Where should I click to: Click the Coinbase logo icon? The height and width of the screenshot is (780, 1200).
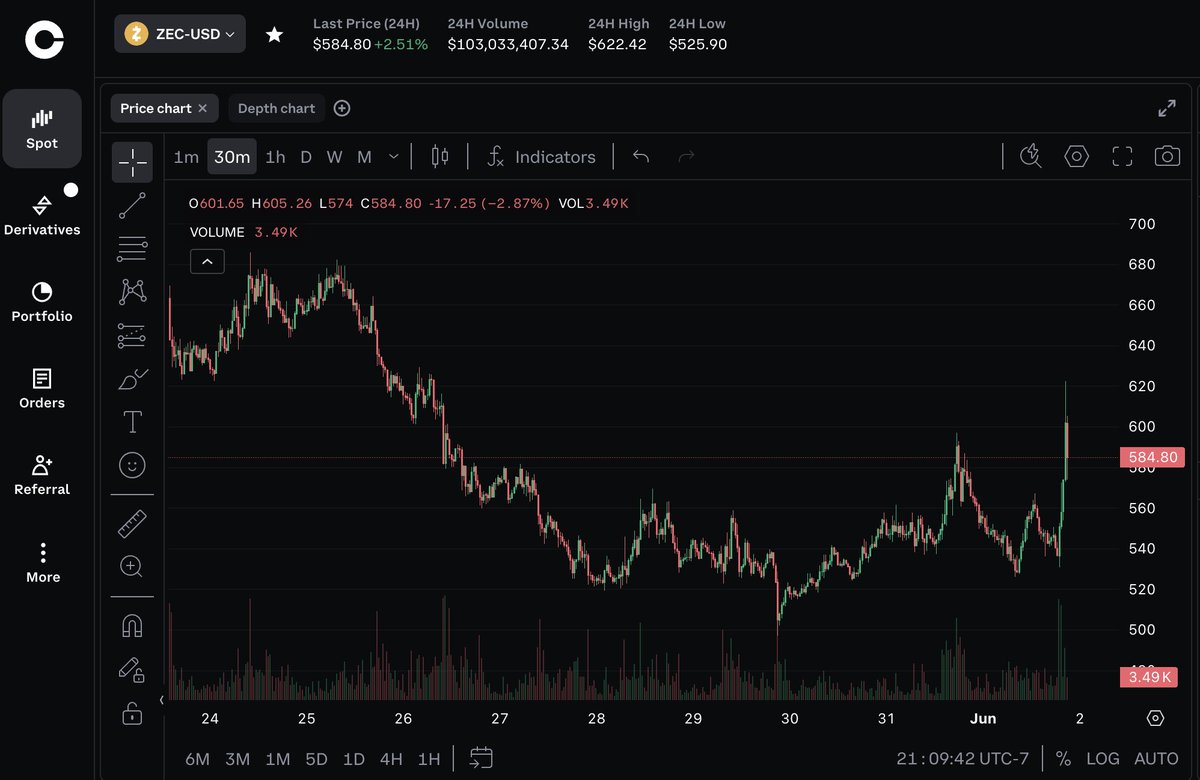pos(44,39)
